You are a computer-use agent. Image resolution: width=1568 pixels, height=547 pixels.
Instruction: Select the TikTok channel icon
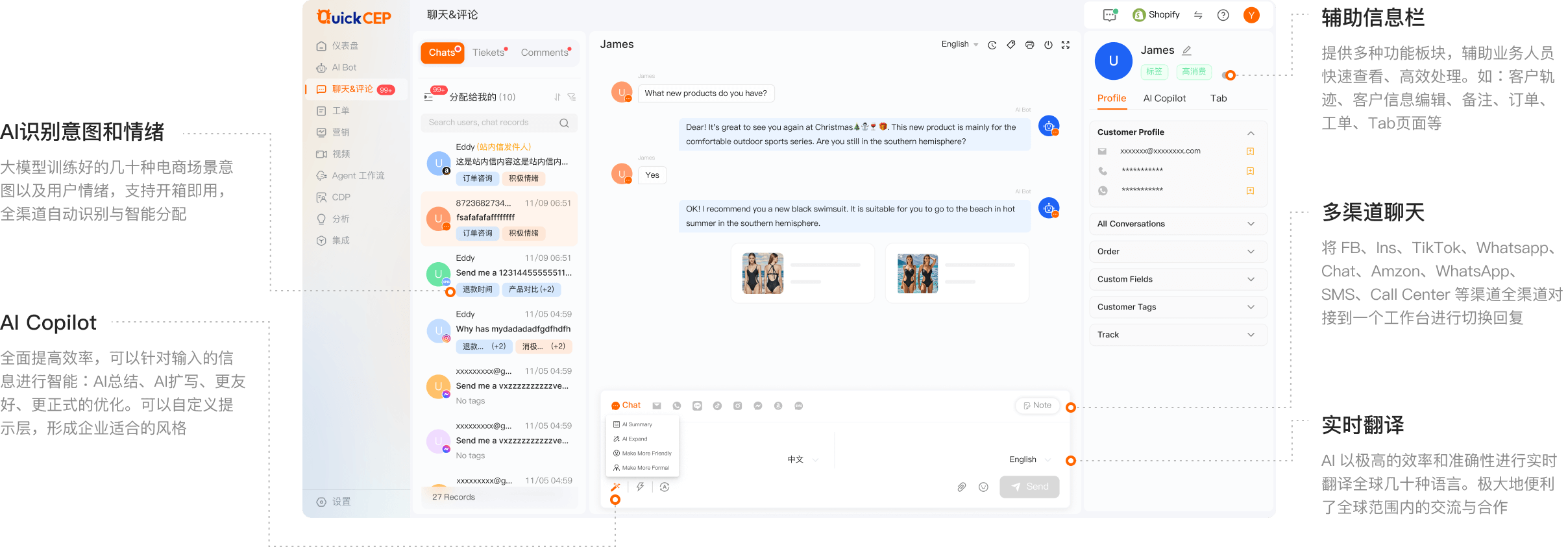(x=717, y=406)
